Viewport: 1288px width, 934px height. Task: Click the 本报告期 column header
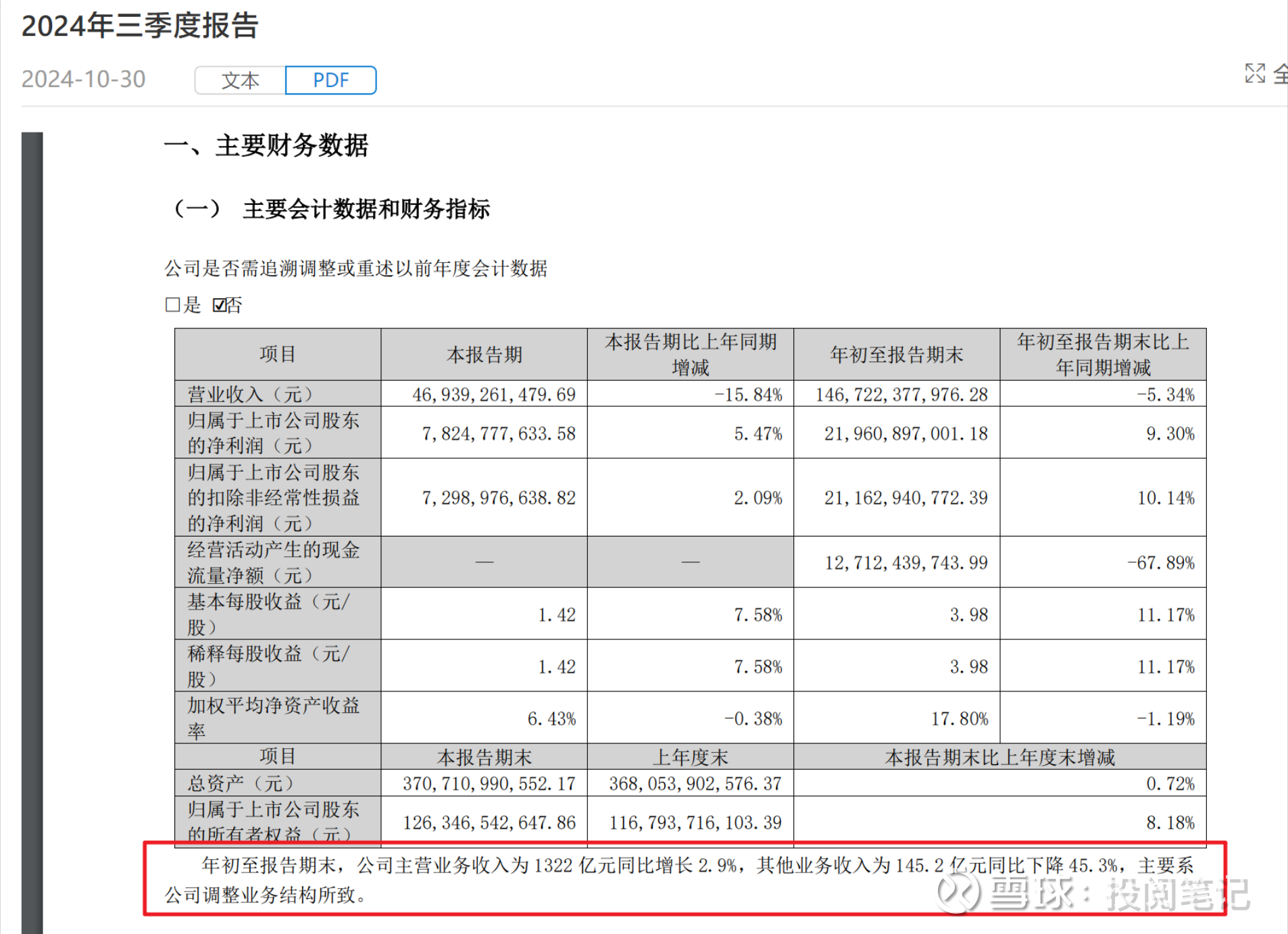(485, 354)
